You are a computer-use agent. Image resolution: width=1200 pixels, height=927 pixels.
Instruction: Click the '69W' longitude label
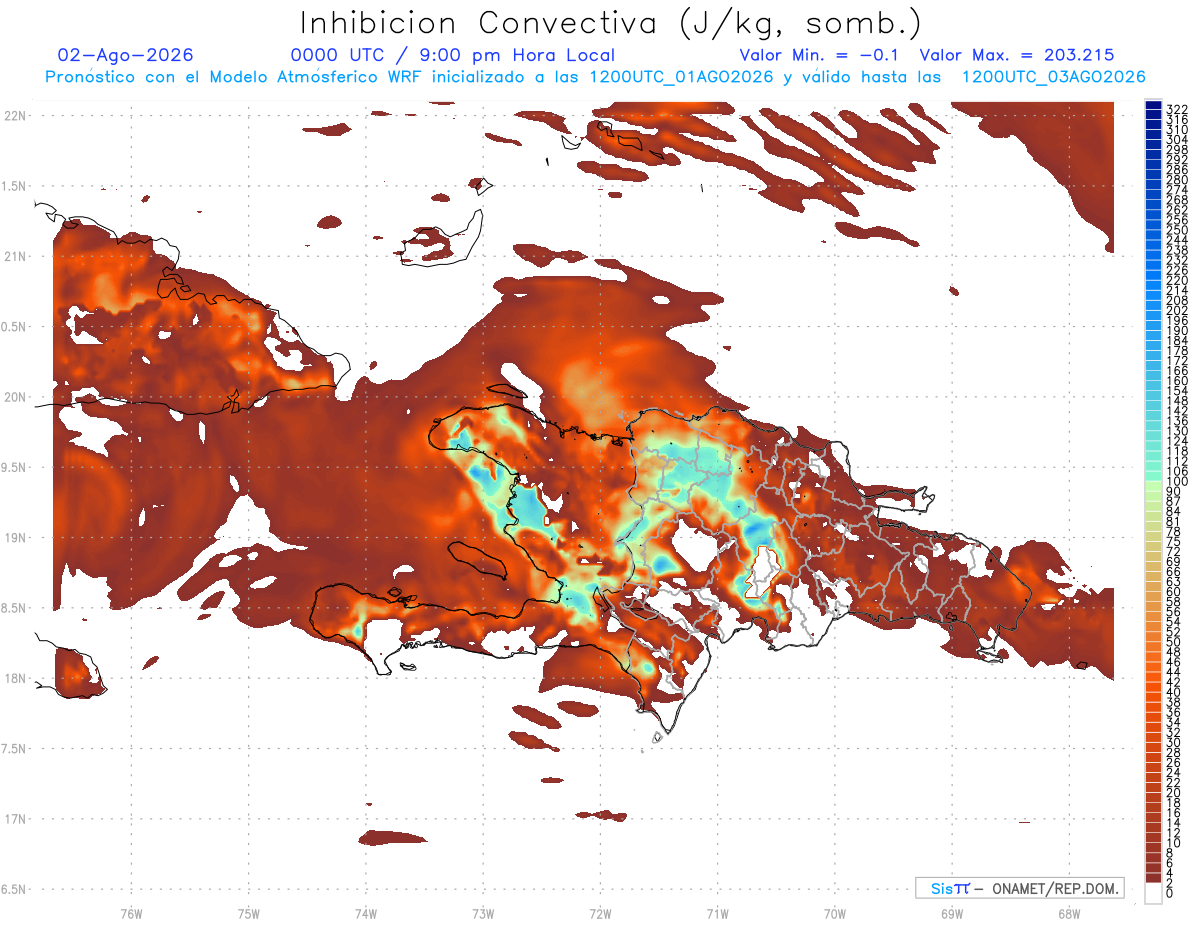[x=952, y=913]
